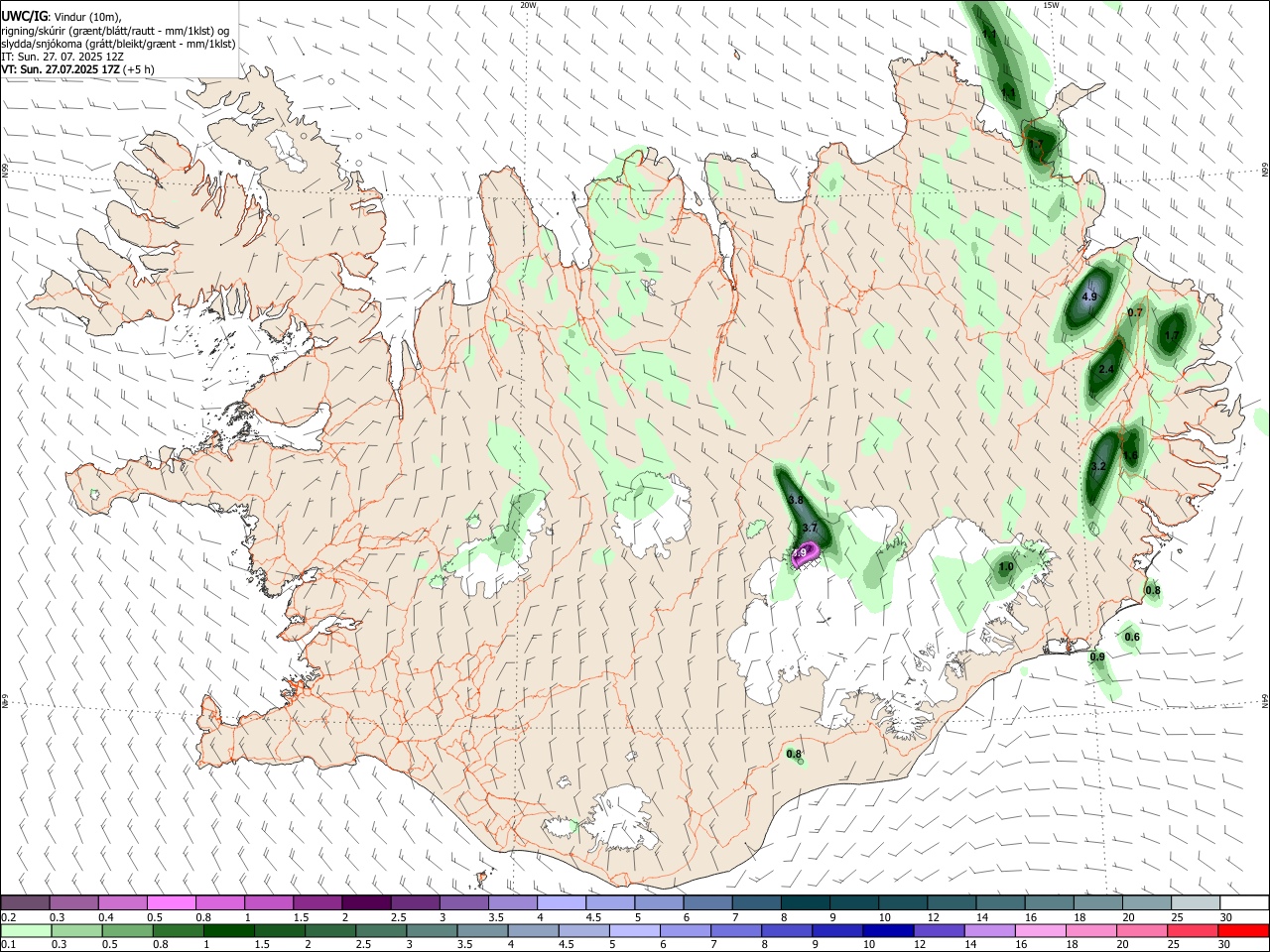Select the white swatch ending the snow scale
The height and width of the screenshot is (952, 1270).
(1243, 902)
